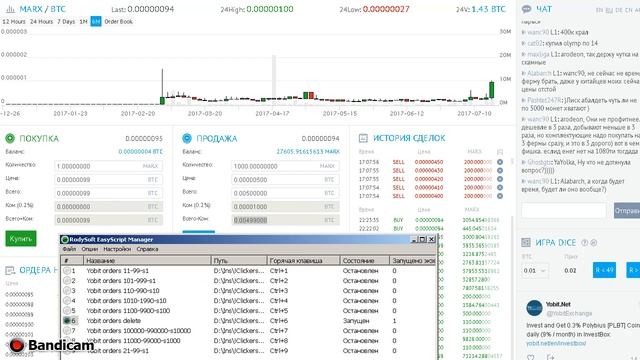Viewport: 640px width, 360px height.
Task: Sort scripts by Горячая клавиша column header
Action: tap(304, 260)
